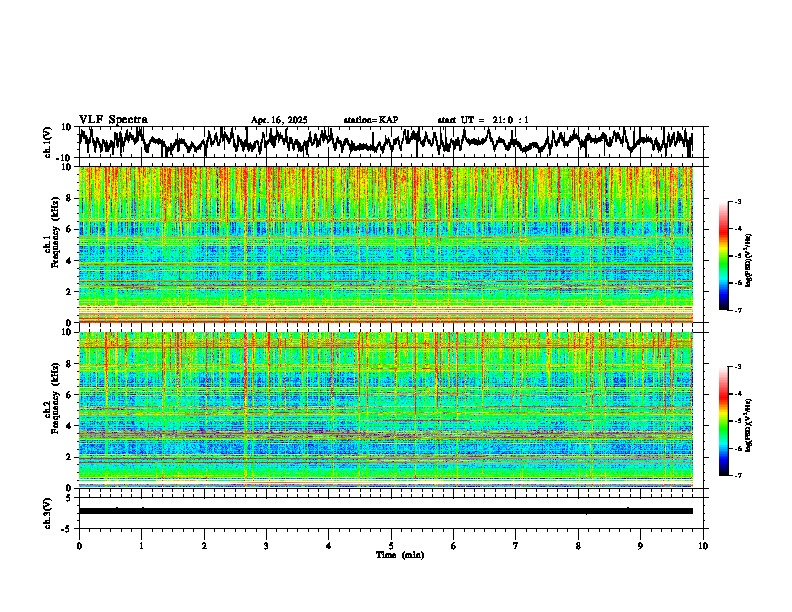The width and height of the screenshot is (792, 612).
Task: Click time-axis tick label "3"
Action: [266, 546]
